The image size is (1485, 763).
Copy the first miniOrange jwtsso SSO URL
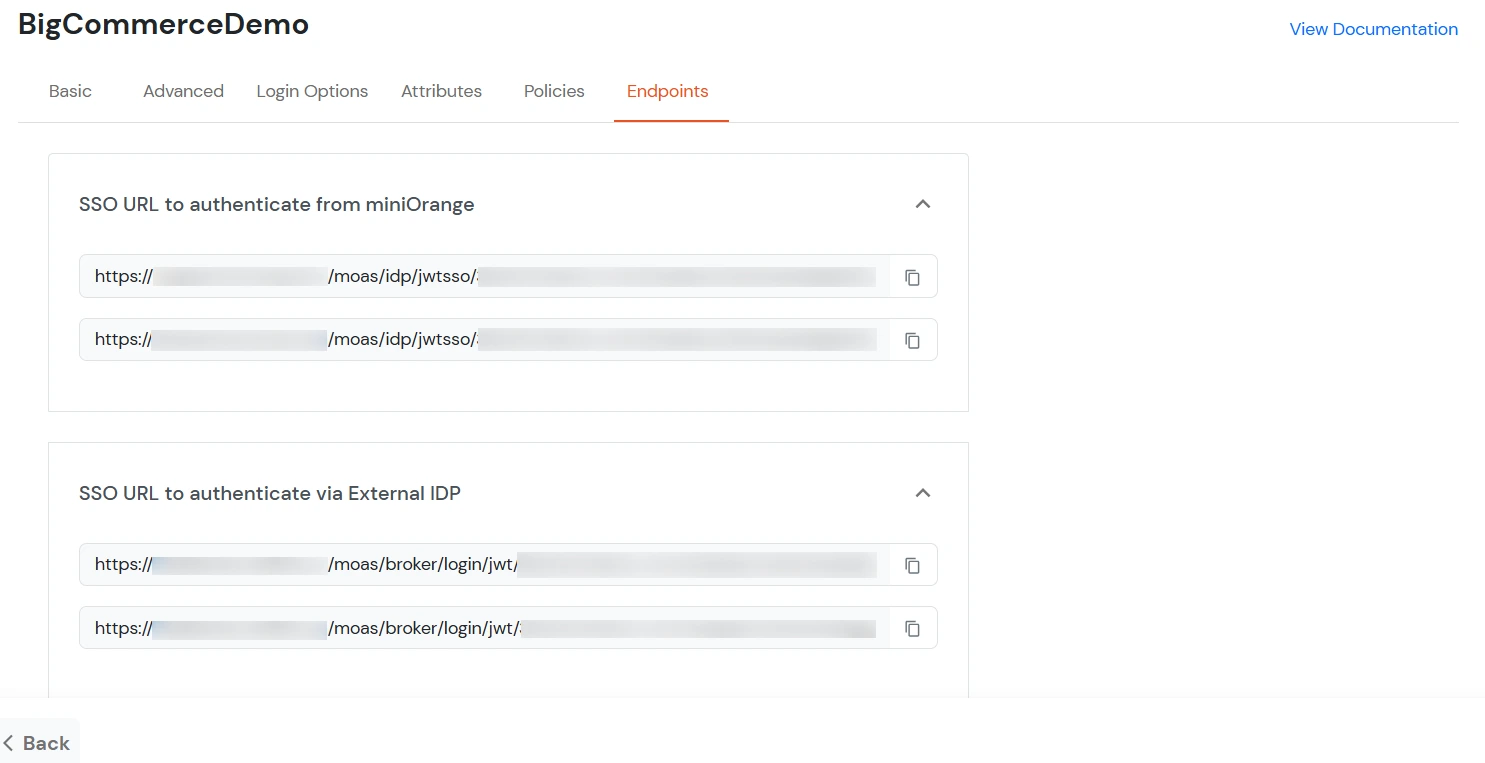pos(912,277)
